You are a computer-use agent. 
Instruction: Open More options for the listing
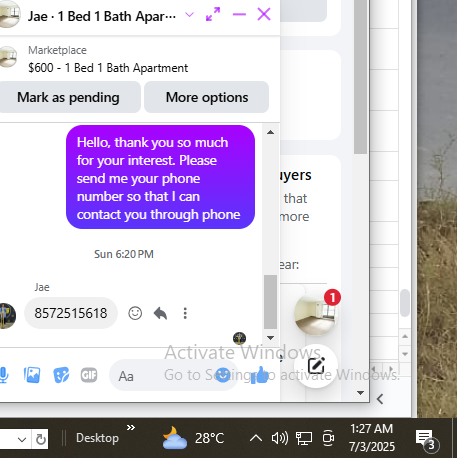click(207, 97)
